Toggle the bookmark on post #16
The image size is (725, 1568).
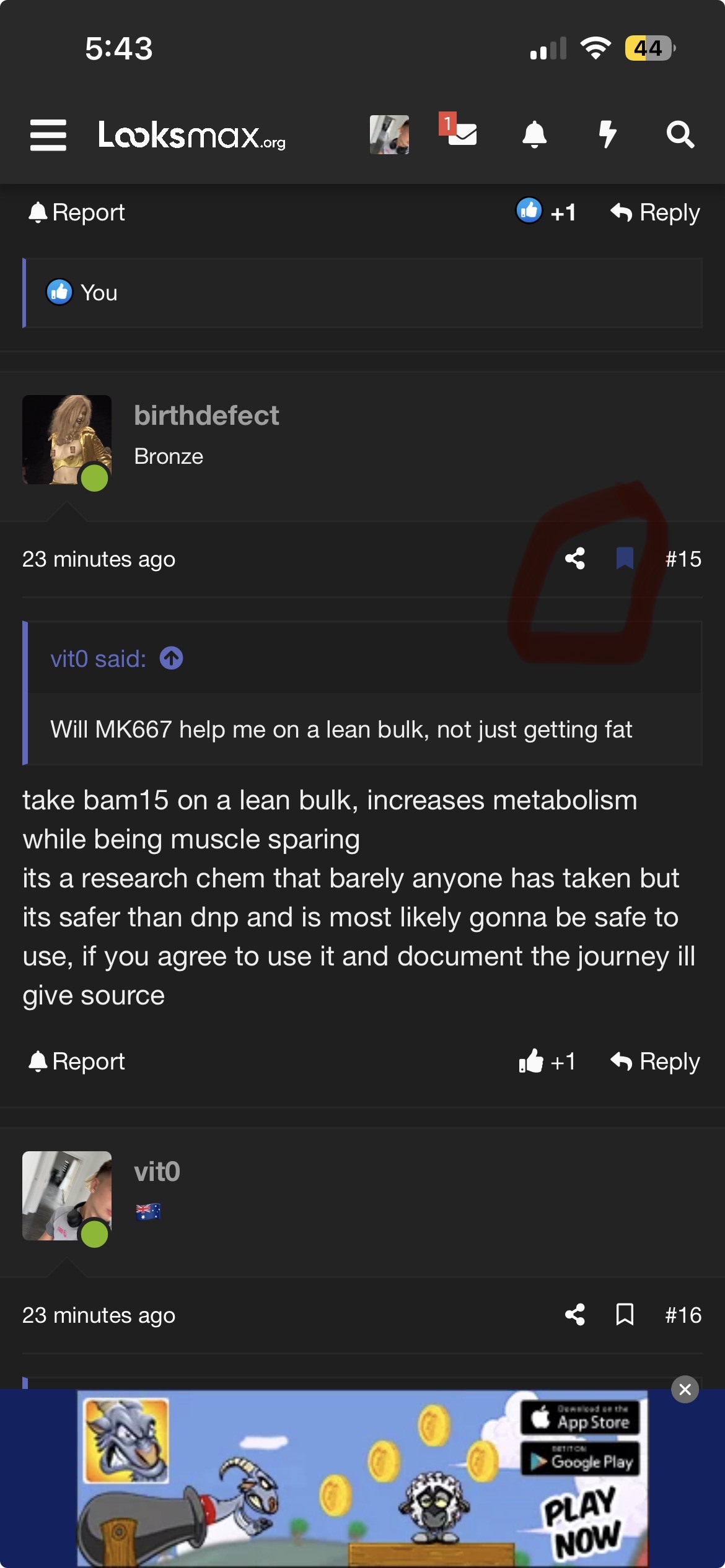click(x=625, y=1315)
